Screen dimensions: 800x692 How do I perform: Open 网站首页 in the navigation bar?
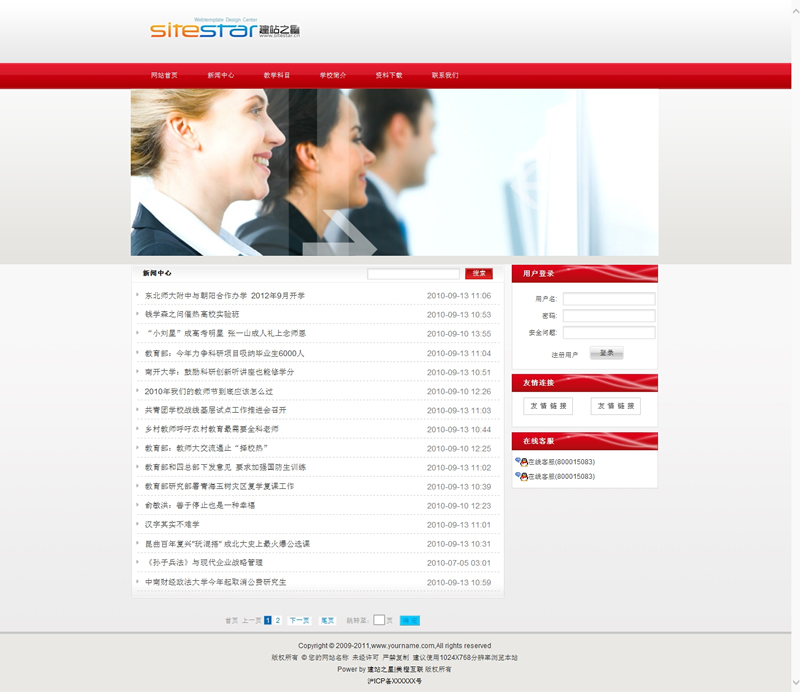[x=164, y=75]
